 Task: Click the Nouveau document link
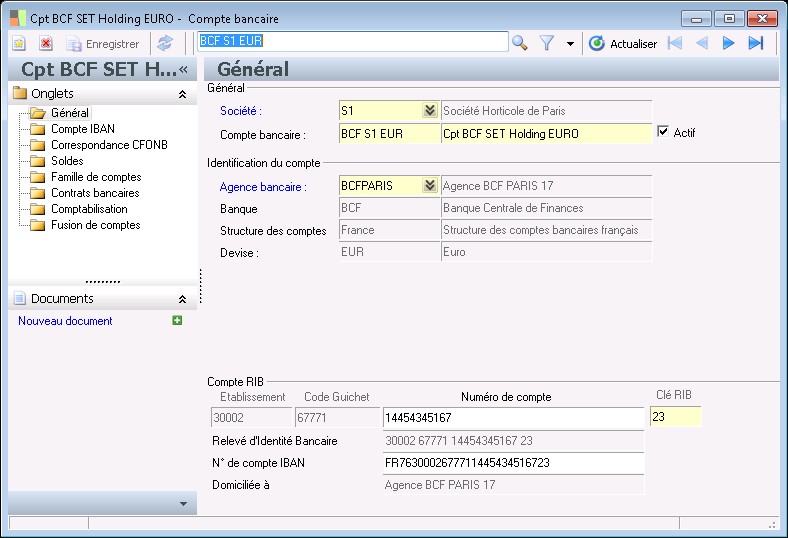(x=65, y=321)
